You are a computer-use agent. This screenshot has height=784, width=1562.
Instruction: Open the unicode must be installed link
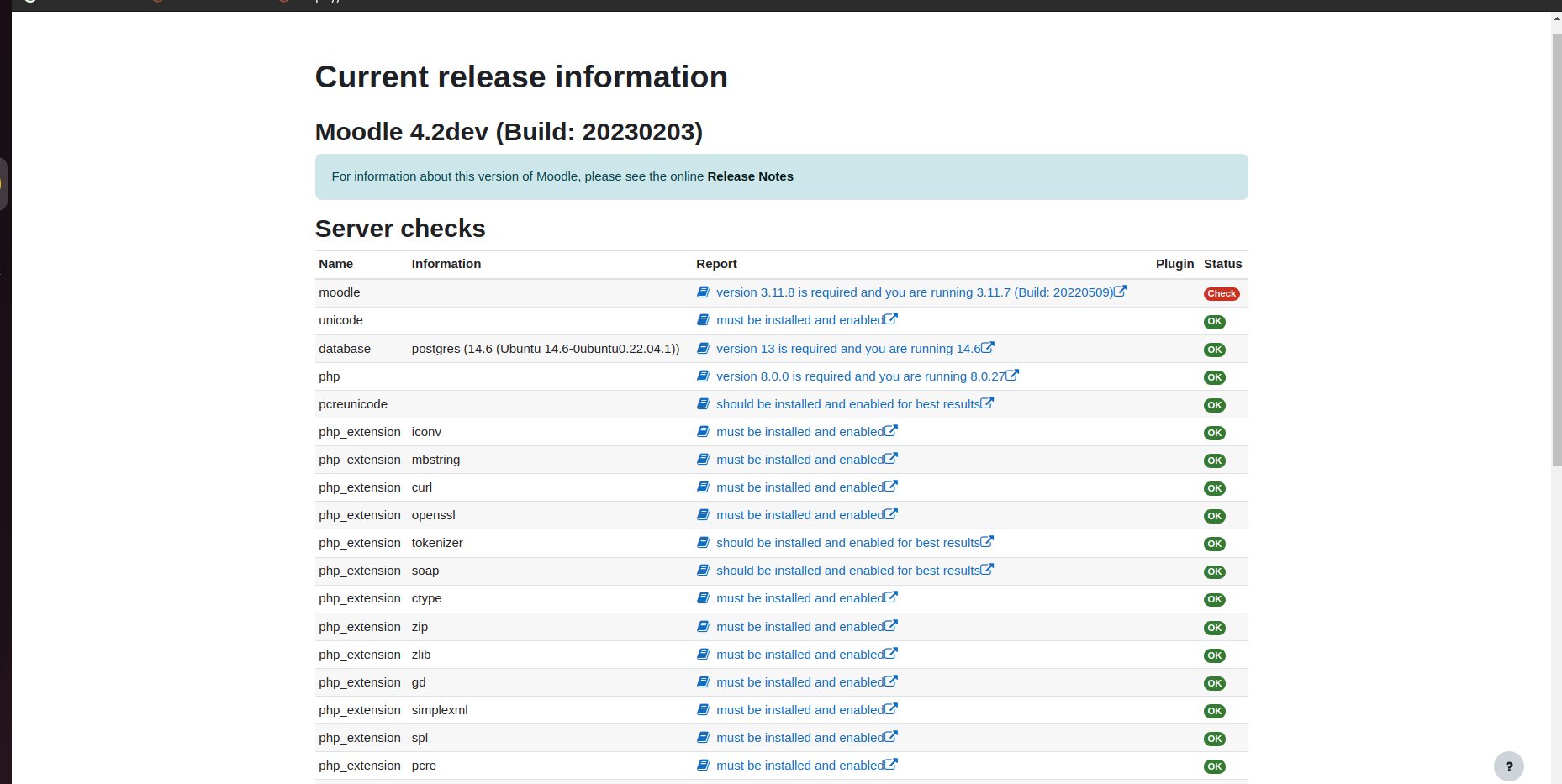[800, 320]
